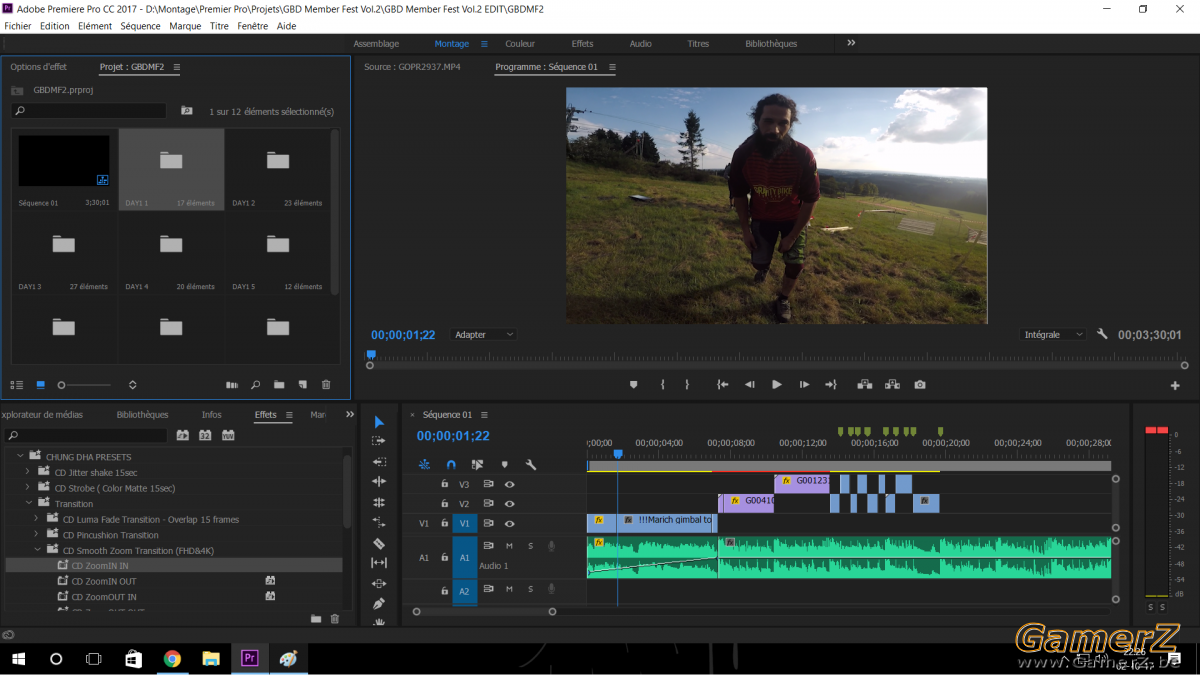
Task: Expand CD Jitter shake 15sec folder
Action: click(x=29, y=472)
